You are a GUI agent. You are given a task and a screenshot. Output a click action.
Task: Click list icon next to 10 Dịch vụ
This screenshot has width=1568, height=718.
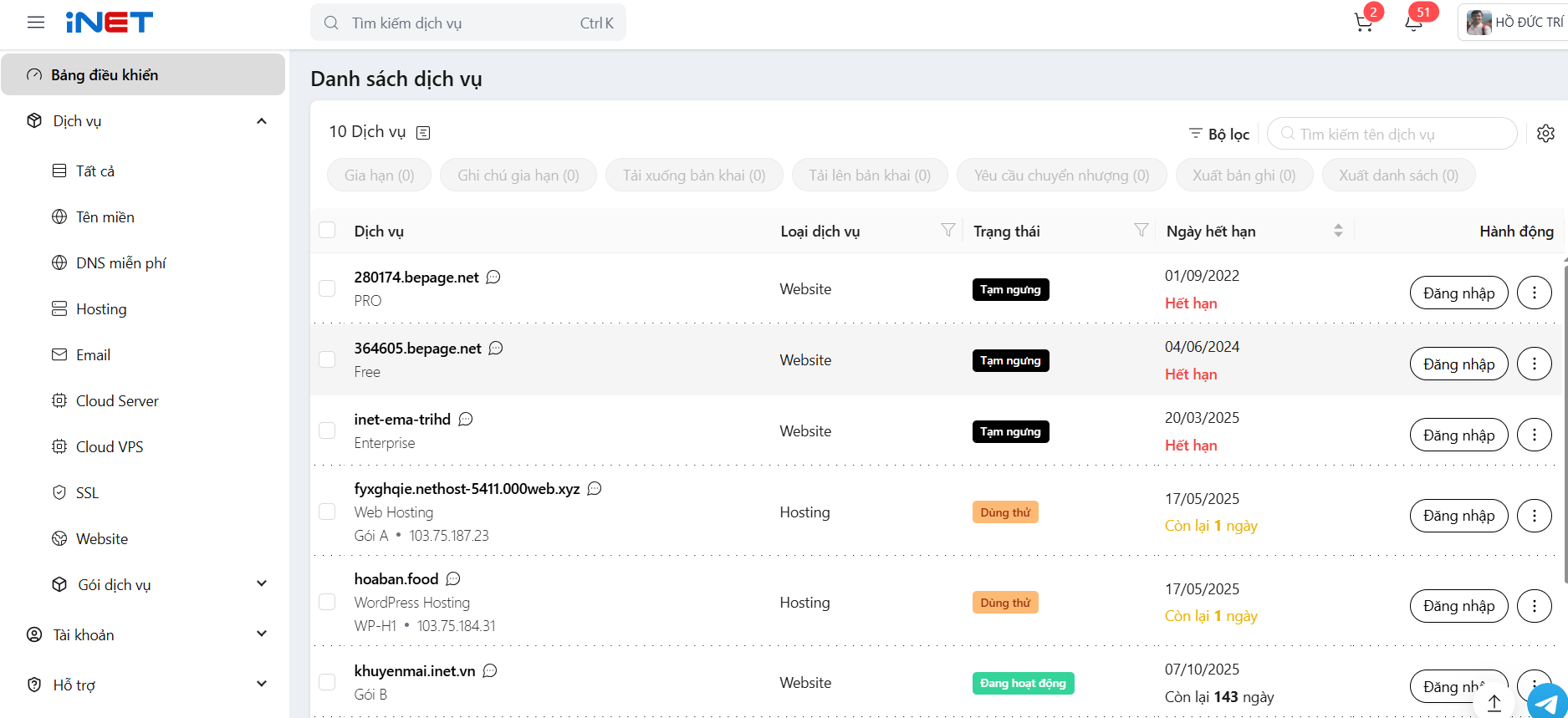[x=423, y=133]
